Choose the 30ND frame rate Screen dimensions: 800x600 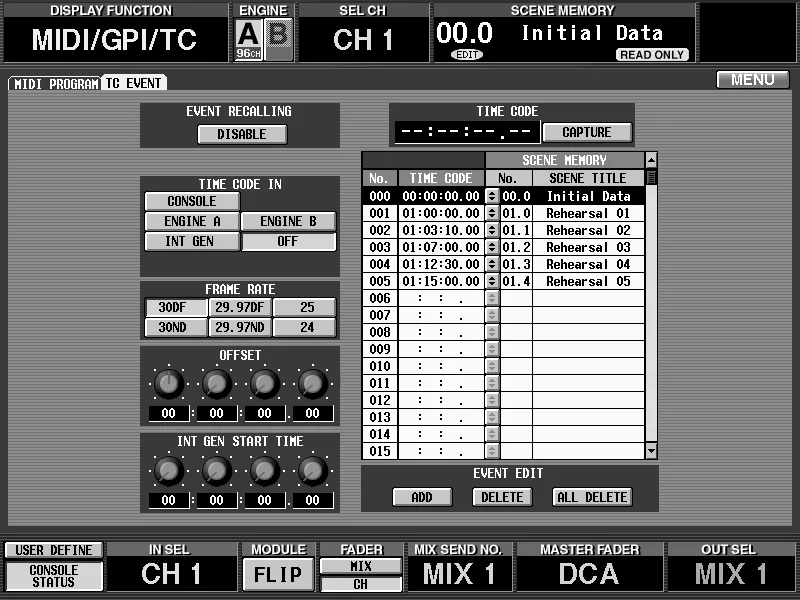point(176,327)
